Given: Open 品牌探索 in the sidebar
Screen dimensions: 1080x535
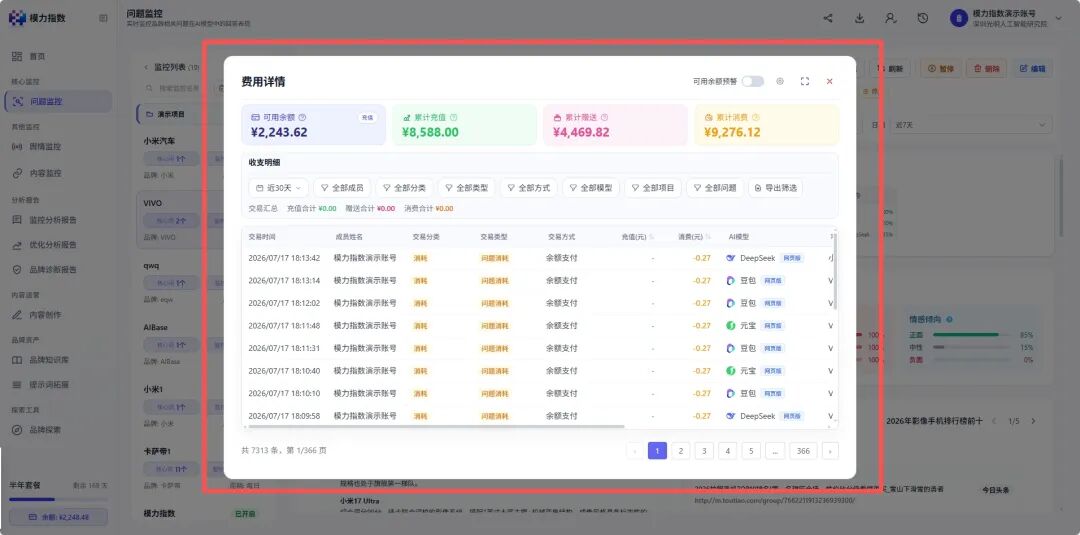Looking at the screenshot, I should (x=37, y=430).
